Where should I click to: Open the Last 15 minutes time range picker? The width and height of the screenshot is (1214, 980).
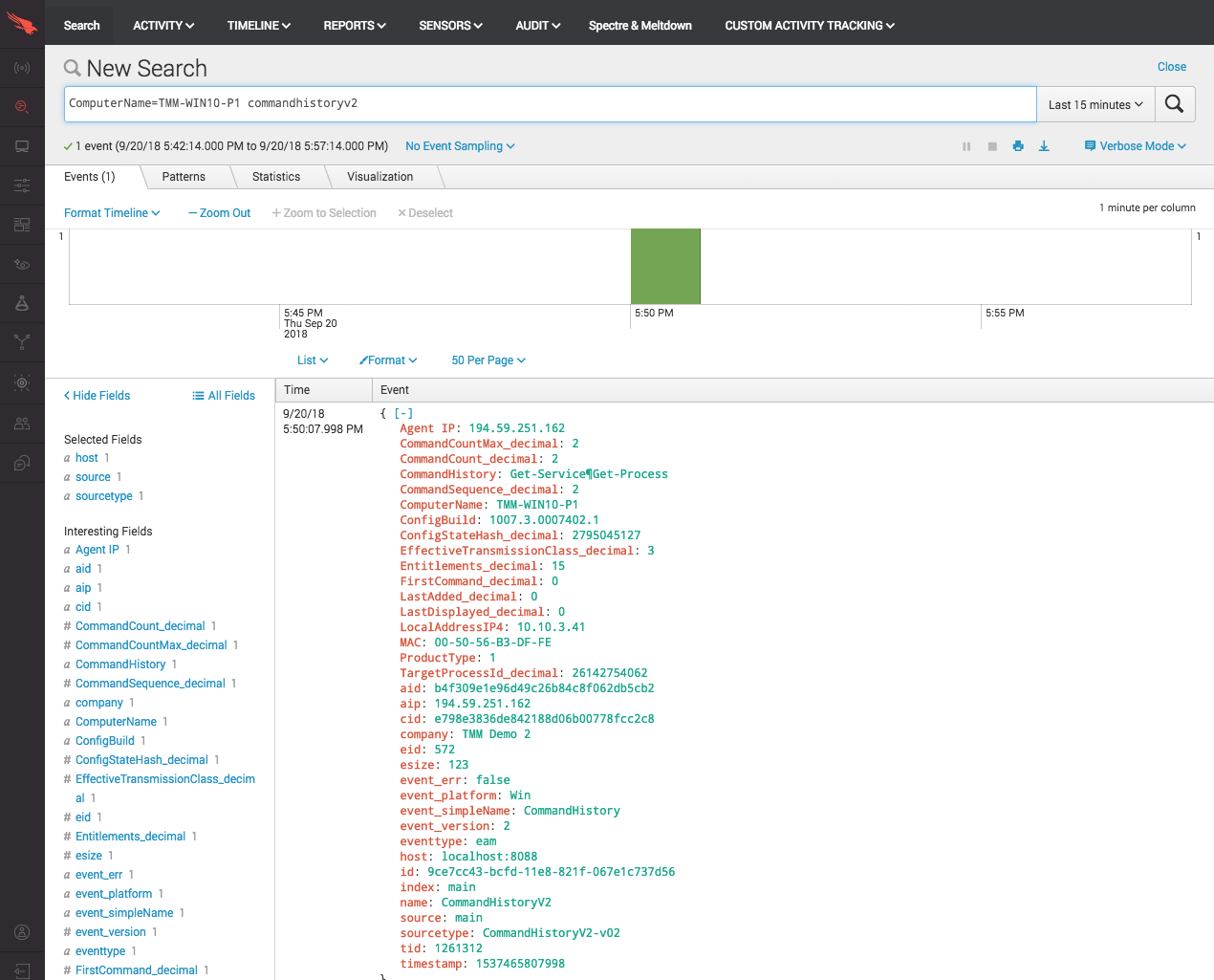click(x=1095, y=104)
